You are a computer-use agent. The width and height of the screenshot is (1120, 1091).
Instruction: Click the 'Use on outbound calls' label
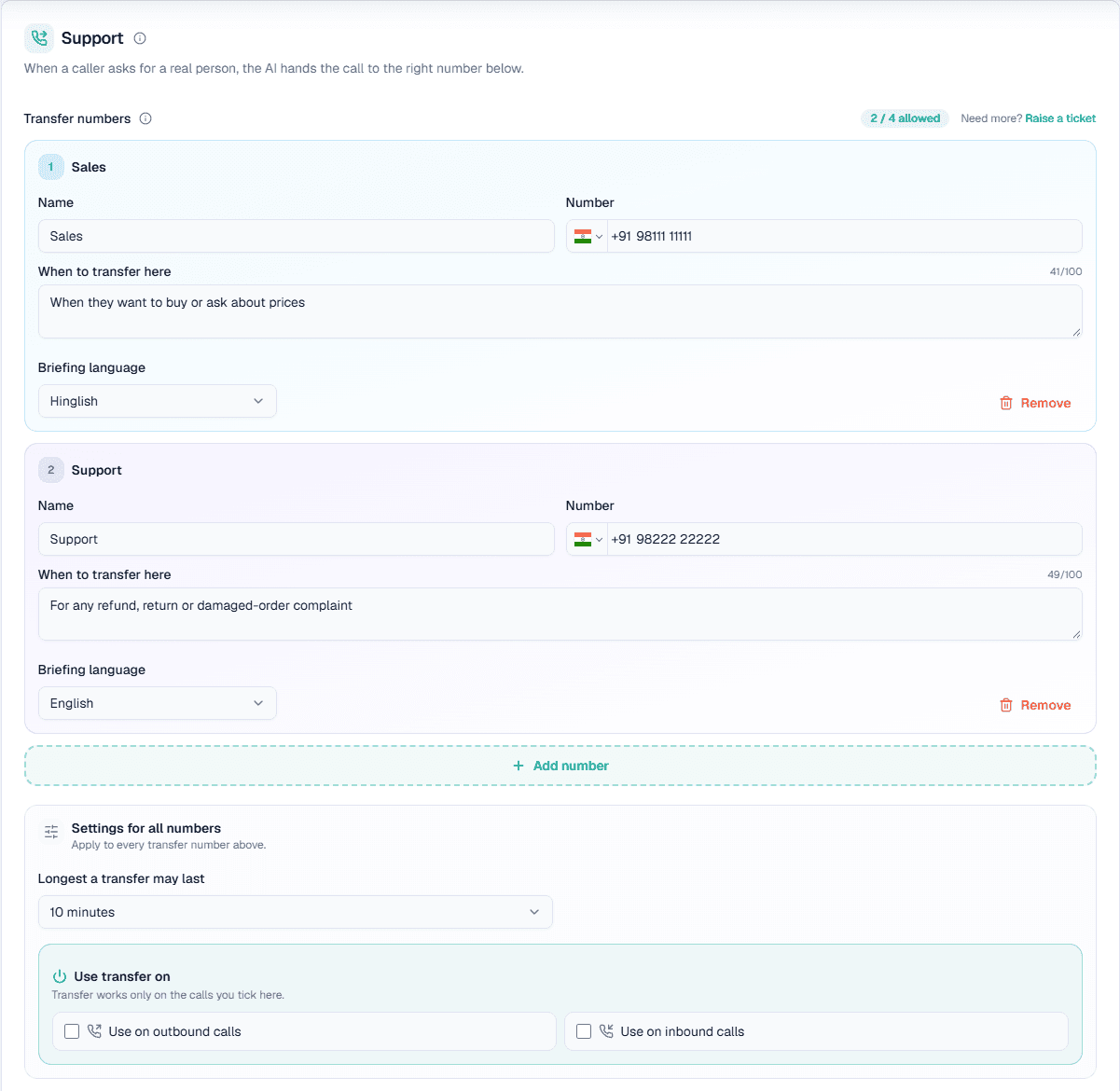pyautogui.click(x=174, y=1031)
